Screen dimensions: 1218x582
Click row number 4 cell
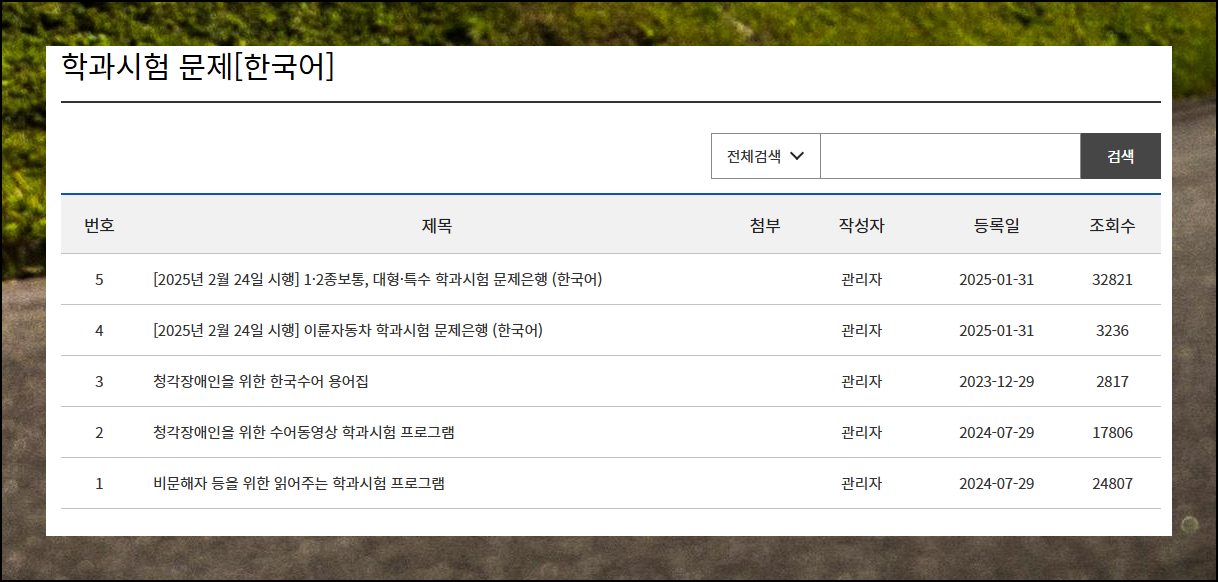click(x=99, y=330)
